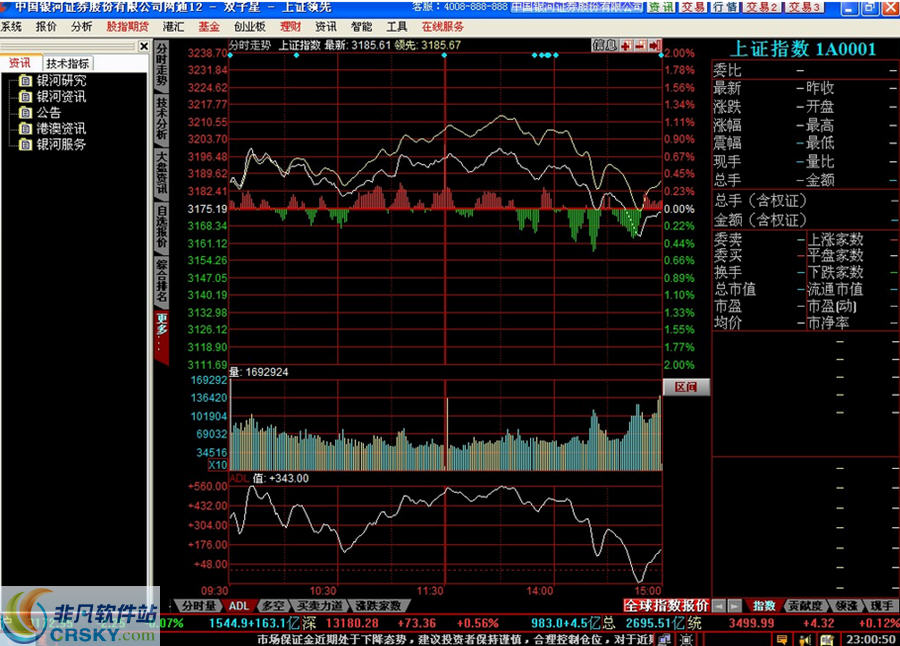Click the 银河资讯 folder icon

click(x=25, y=96)
